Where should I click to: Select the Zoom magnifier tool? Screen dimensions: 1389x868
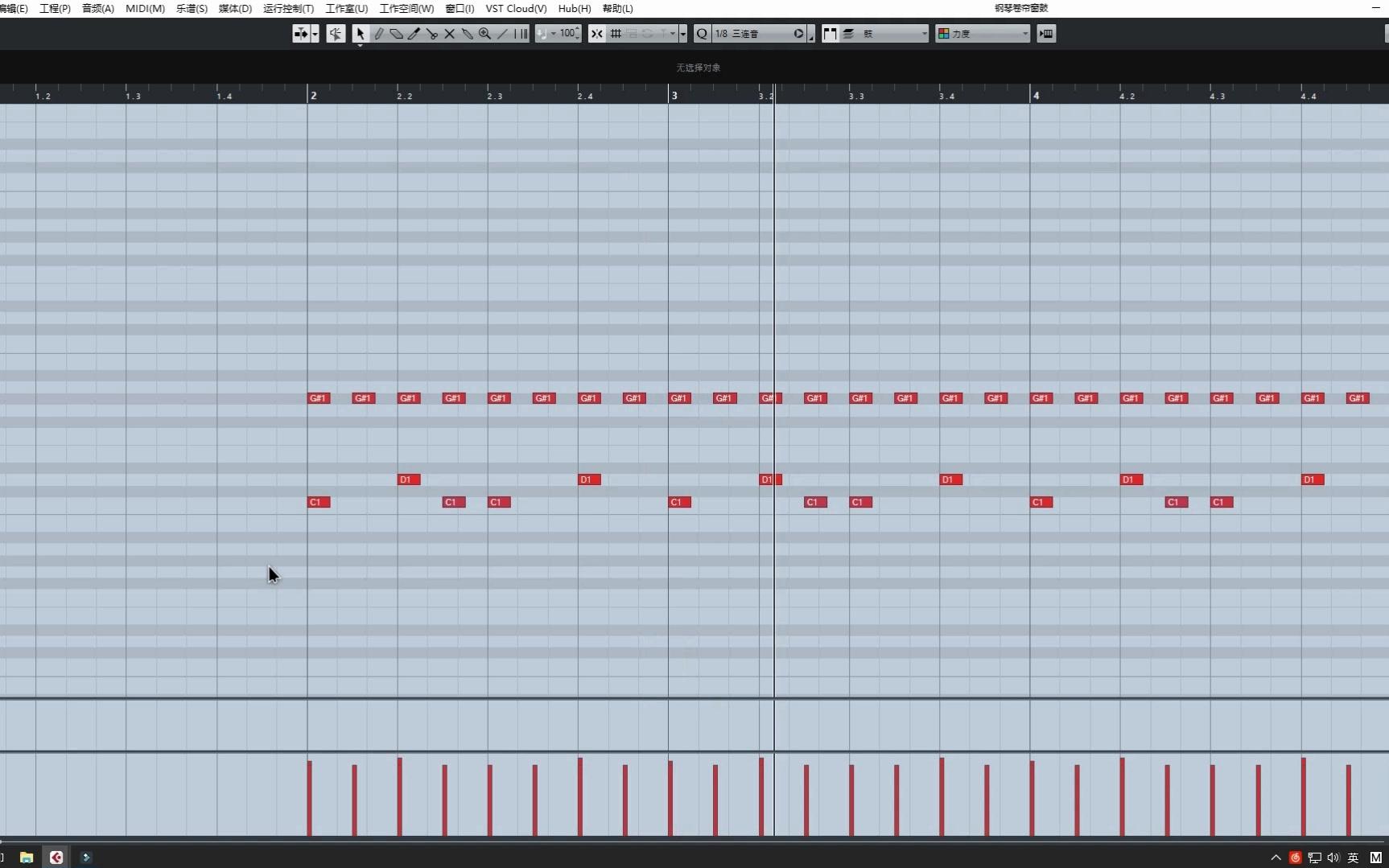[484, 34]
